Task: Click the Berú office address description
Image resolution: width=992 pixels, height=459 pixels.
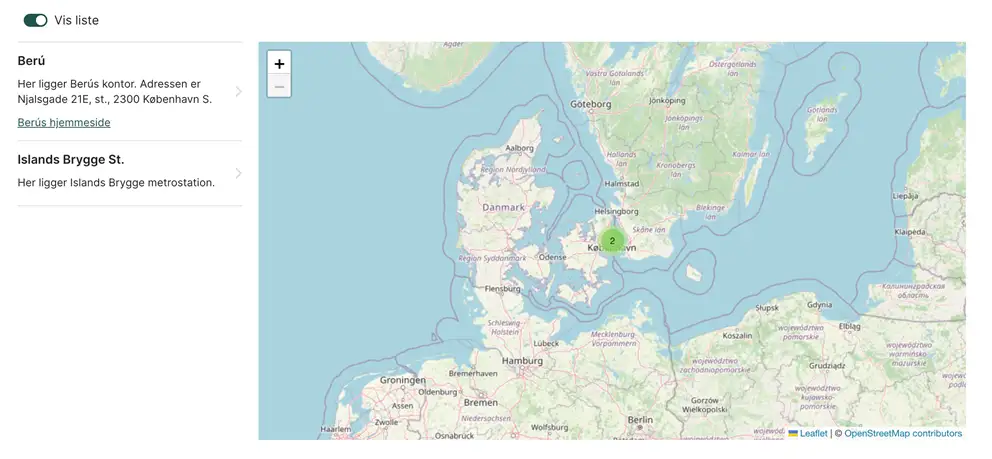Action: [115, 92]
